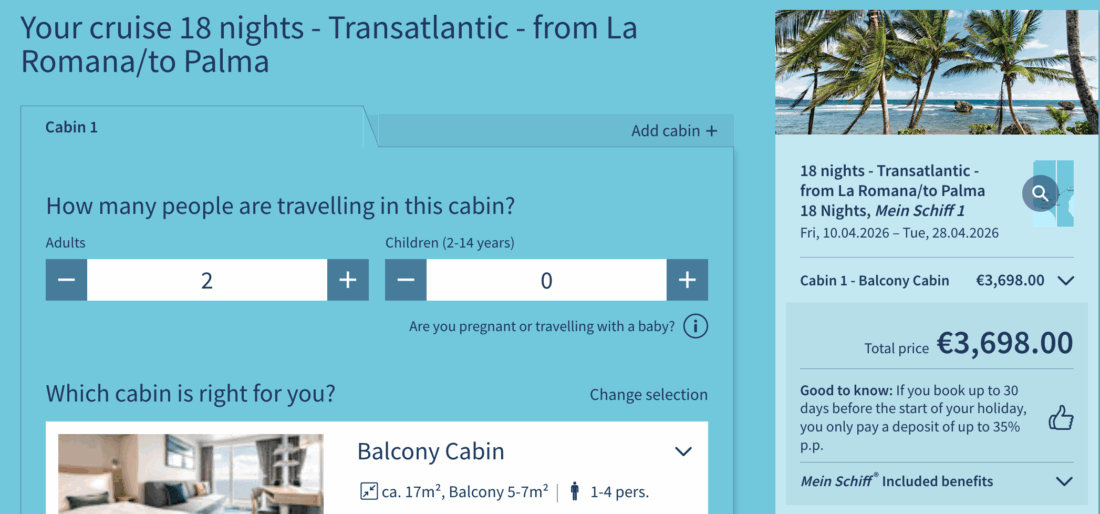Click the person occupancy icon
1100x514 pixels.
[x=574, y=491]
